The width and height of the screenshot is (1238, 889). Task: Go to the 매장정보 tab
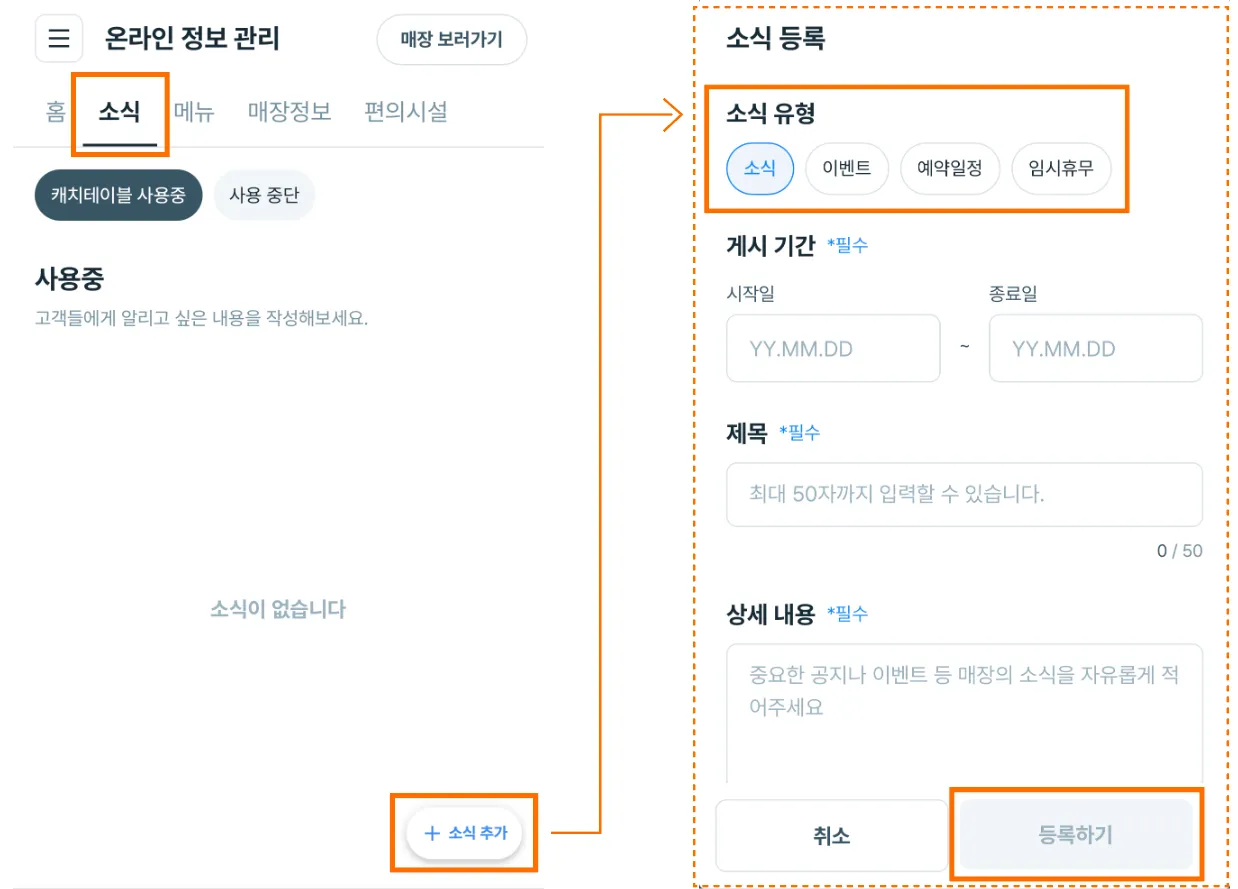[289, 111]
